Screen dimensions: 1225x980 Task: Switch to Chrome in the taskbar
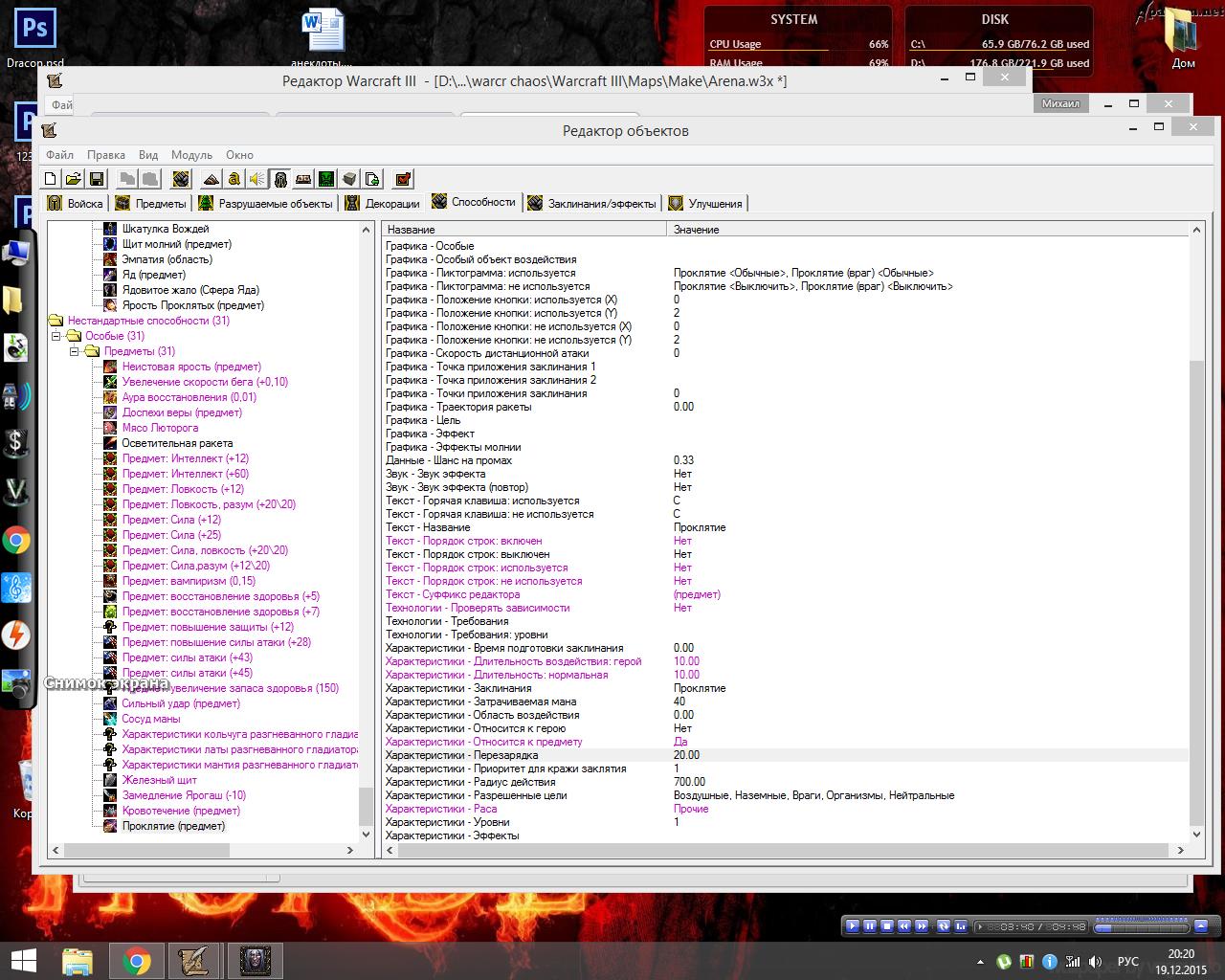137,961
